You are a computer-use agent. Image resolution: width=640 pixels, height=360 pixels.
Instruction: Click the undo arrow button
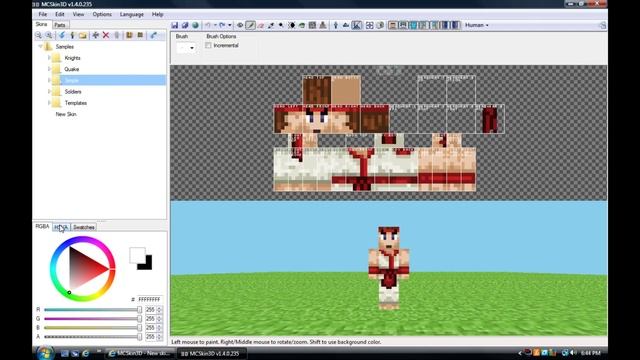pyautogui.click(x=208, y=25)
